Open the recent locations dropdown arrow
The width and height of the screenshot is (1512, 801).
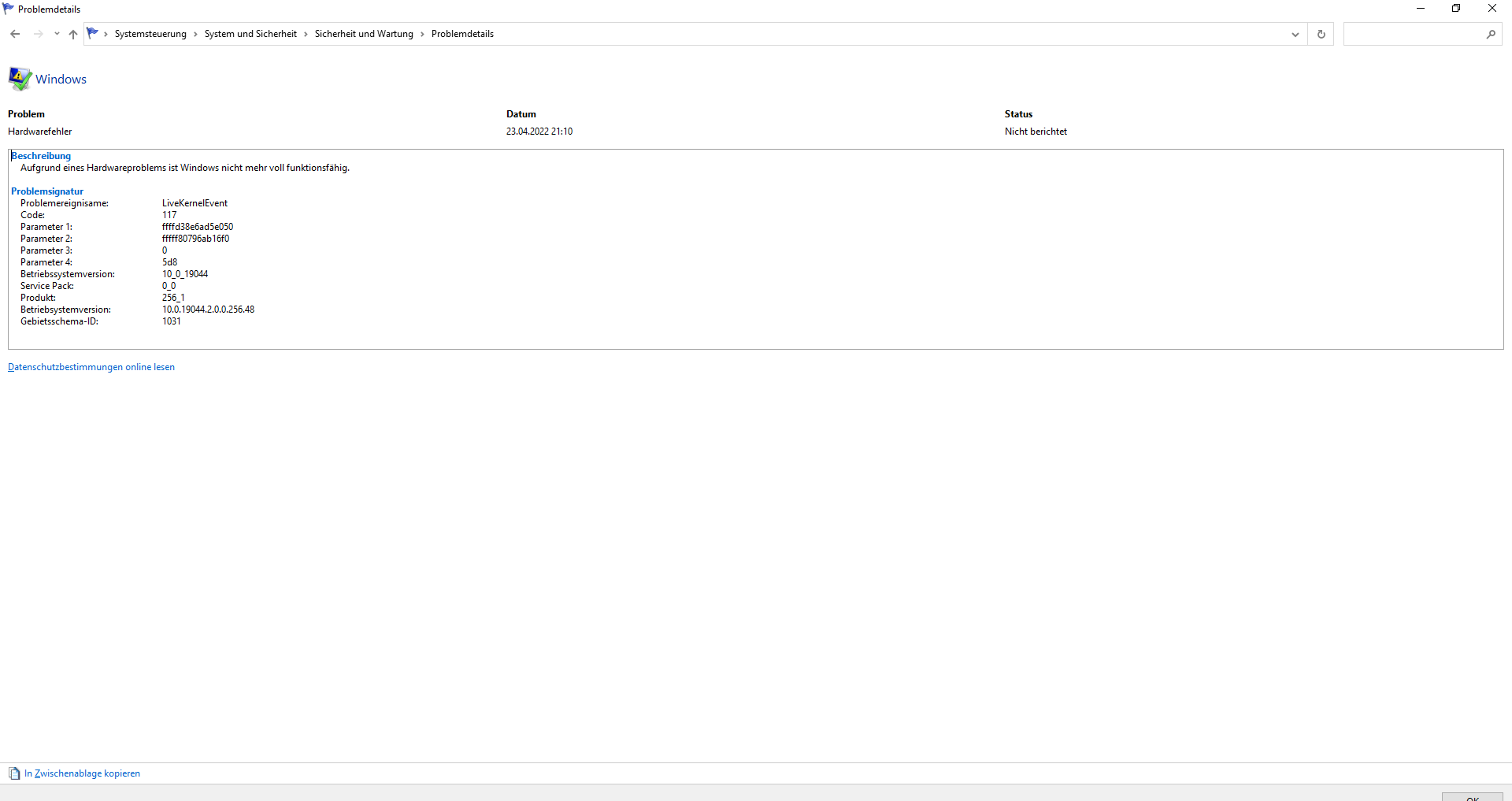57,34
